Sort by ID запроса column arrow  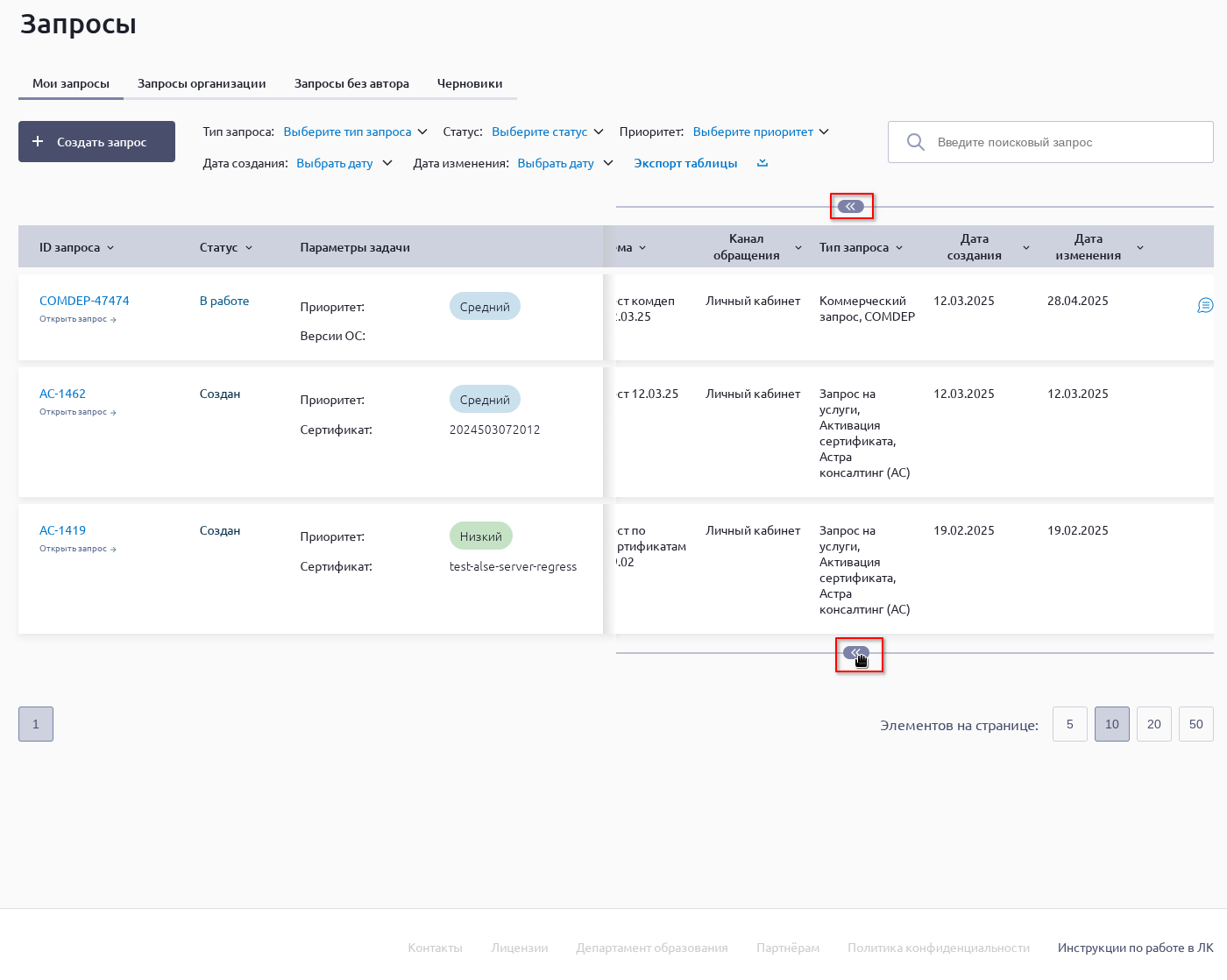(x=110, y=248)
